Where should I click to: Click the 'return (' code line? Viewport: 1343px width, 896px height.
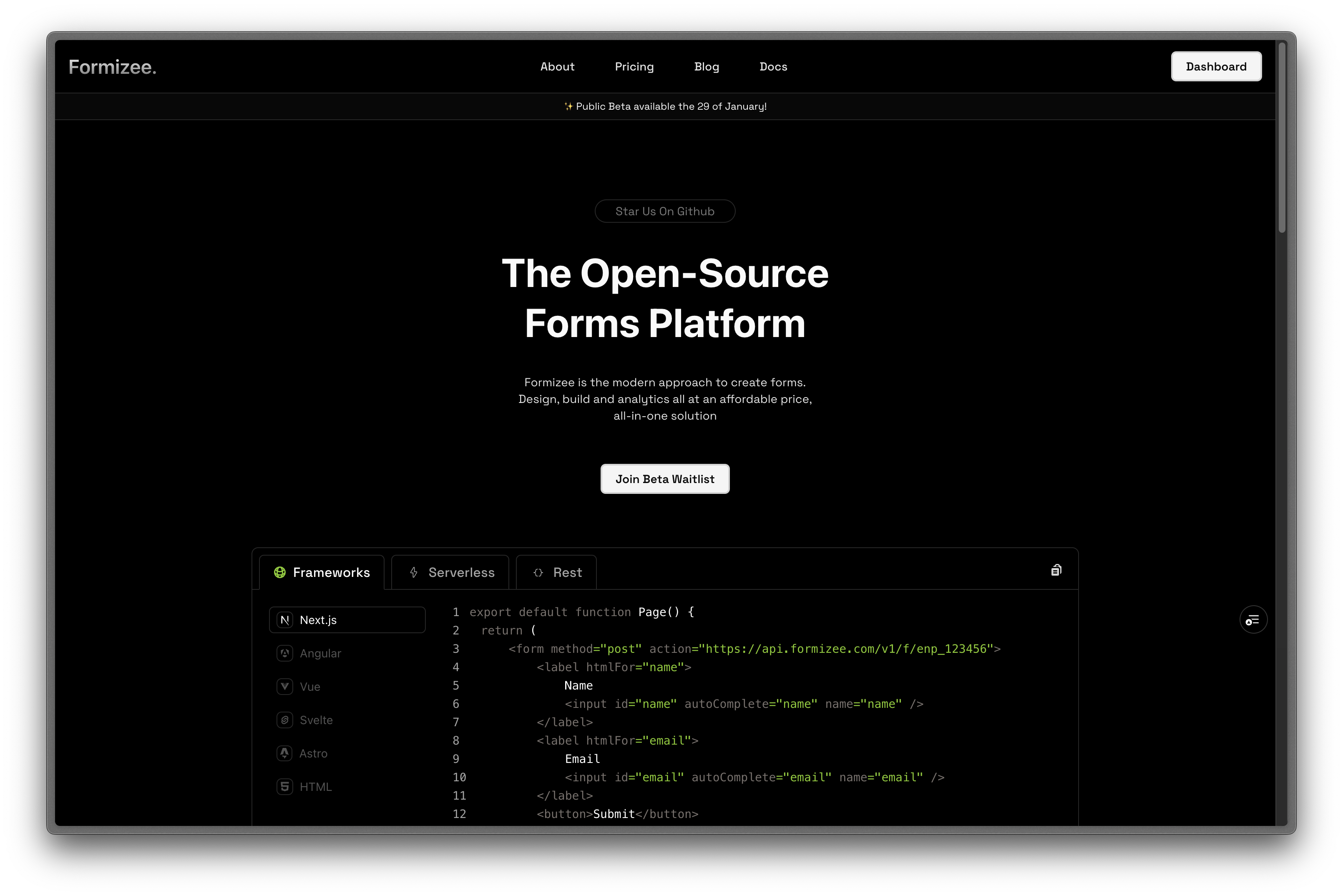point(508,630)
